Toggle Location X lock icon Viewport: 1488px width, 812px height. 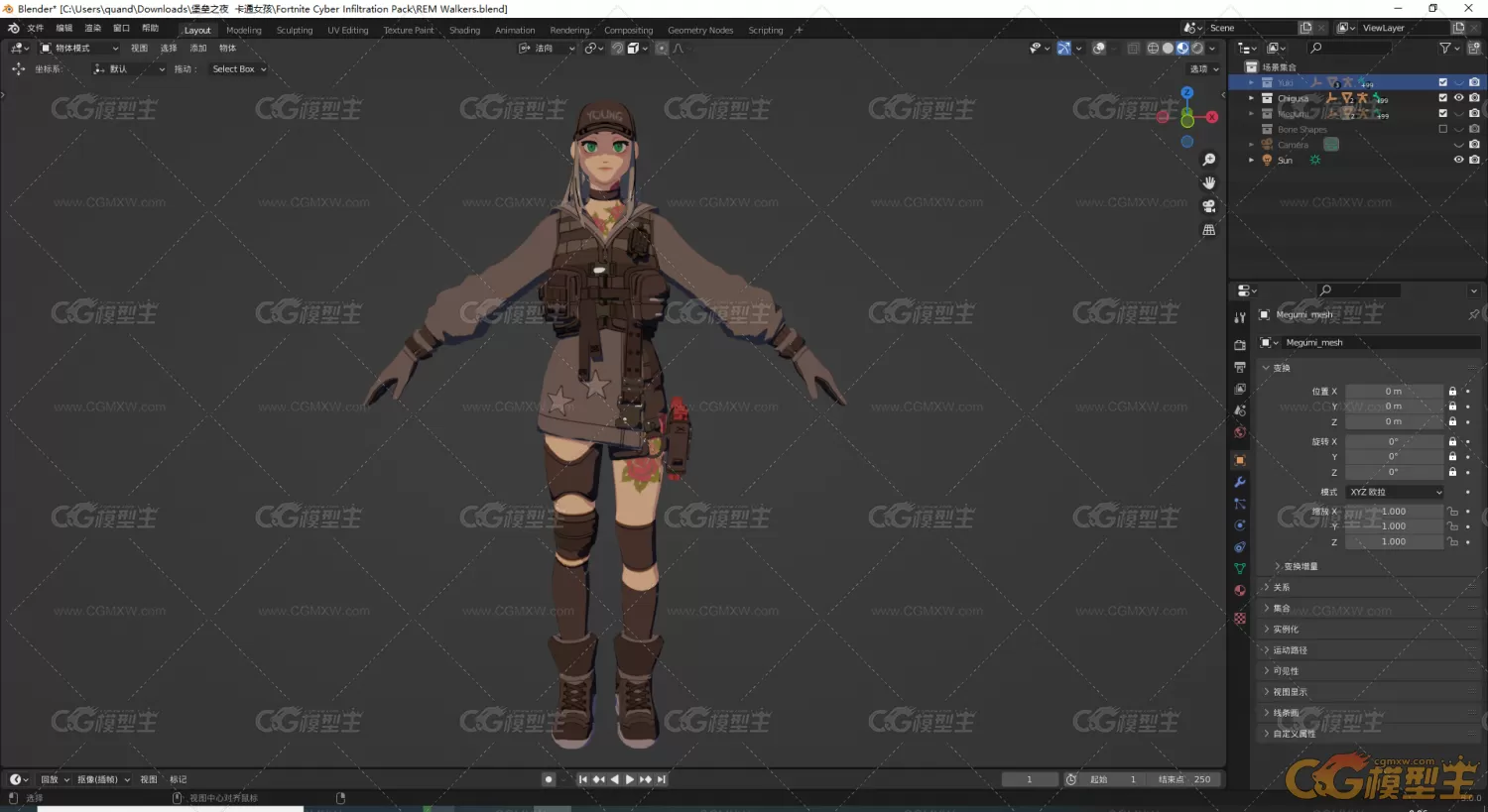(1452, 392)
